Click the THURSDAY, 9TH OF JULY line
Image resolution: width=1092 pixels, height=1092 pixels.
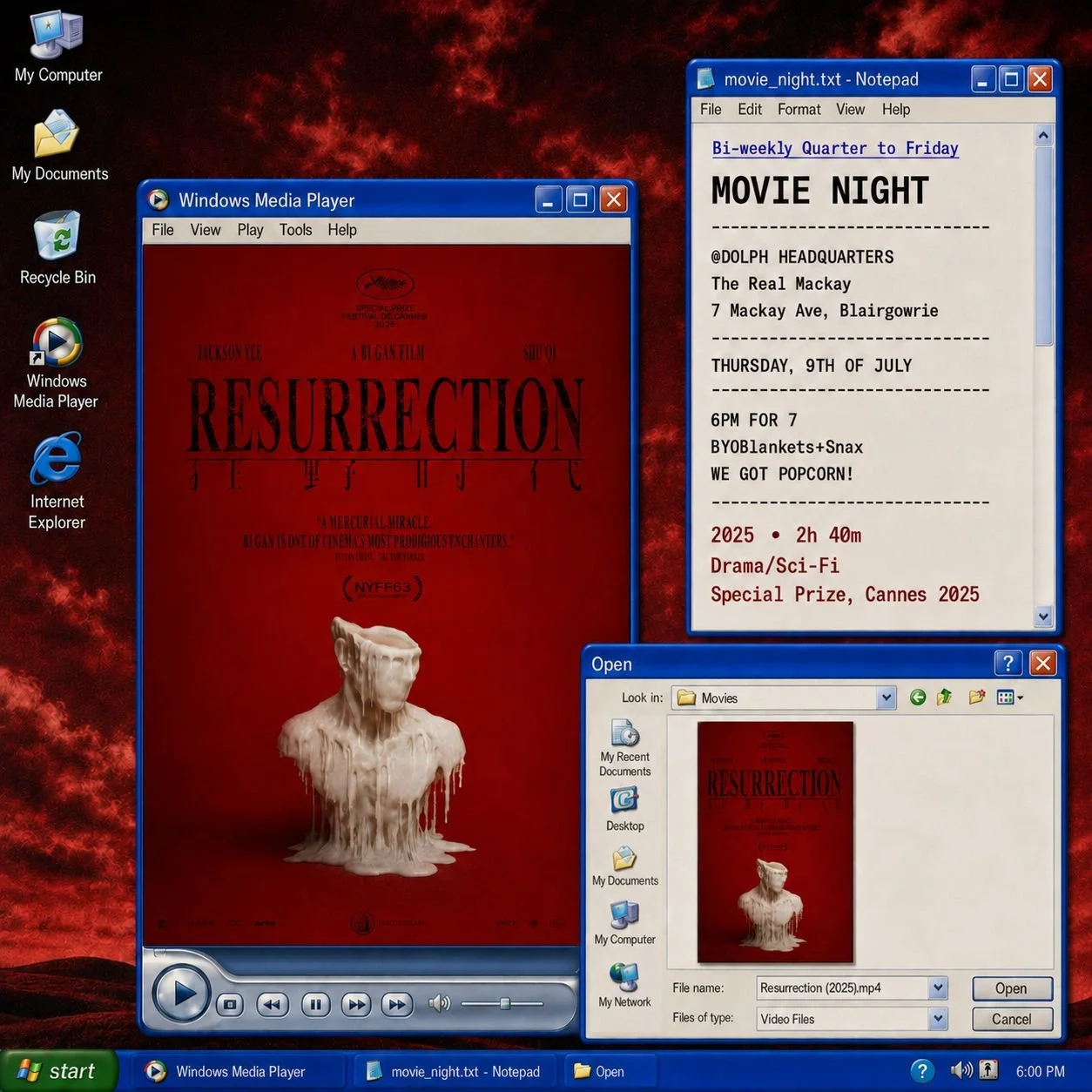point(812,366)
